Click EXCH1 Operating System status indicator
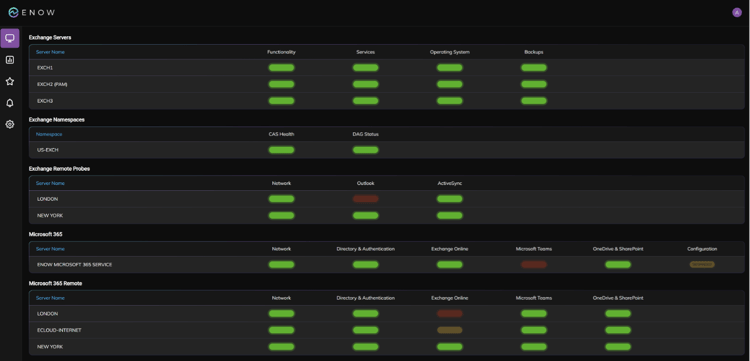 (x=450, y=68)
